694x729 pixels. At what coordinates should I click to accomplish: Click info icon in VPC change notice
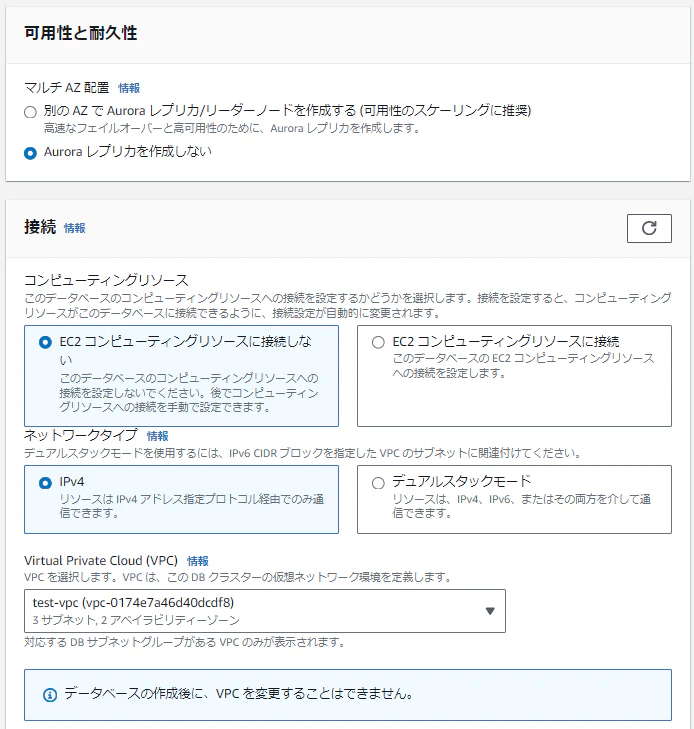click(x=50, y=695)
